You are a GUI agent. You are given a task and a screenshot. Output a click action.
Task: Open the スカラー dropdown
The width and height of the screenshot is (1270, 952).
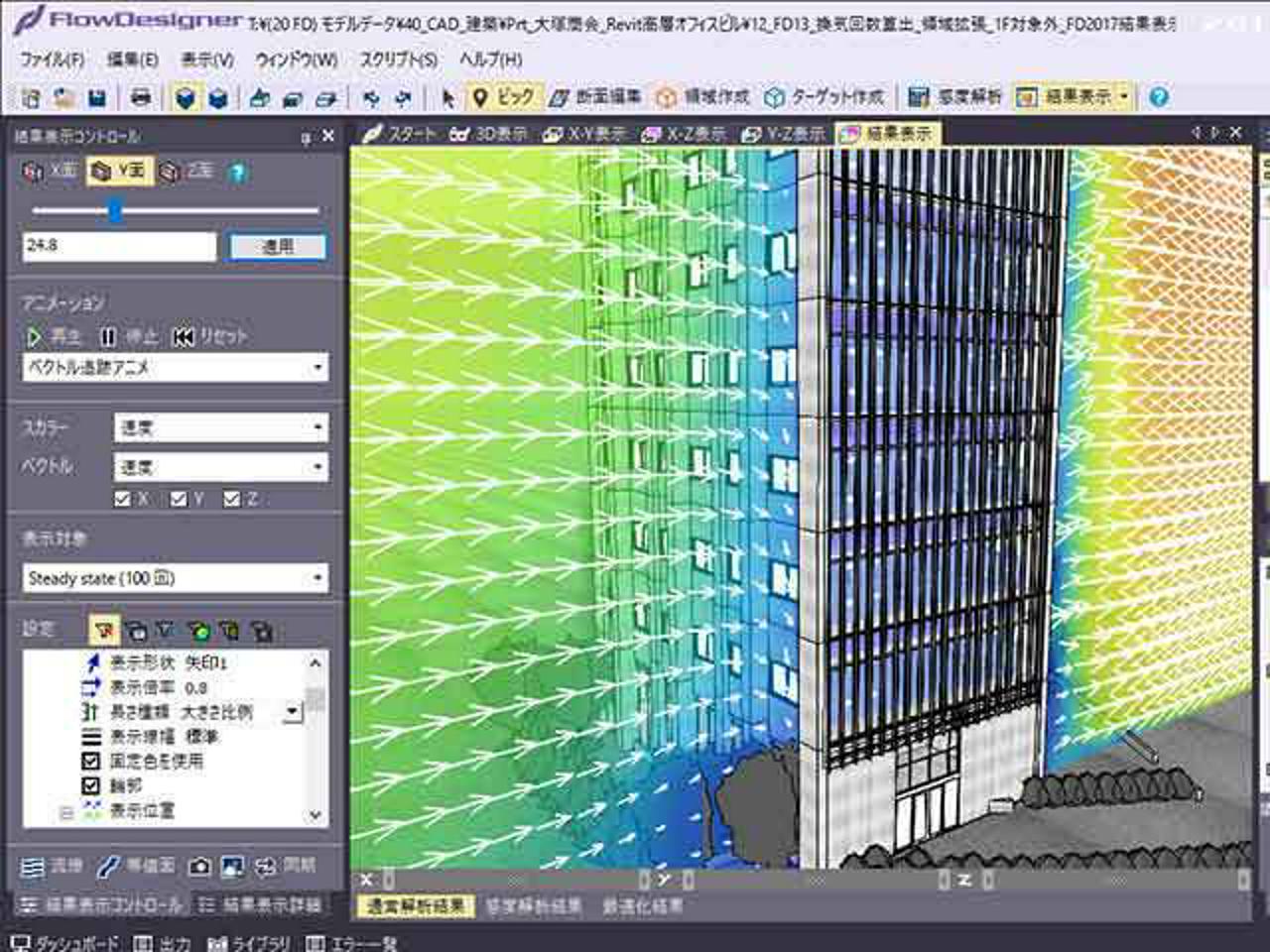pos(220,427)
